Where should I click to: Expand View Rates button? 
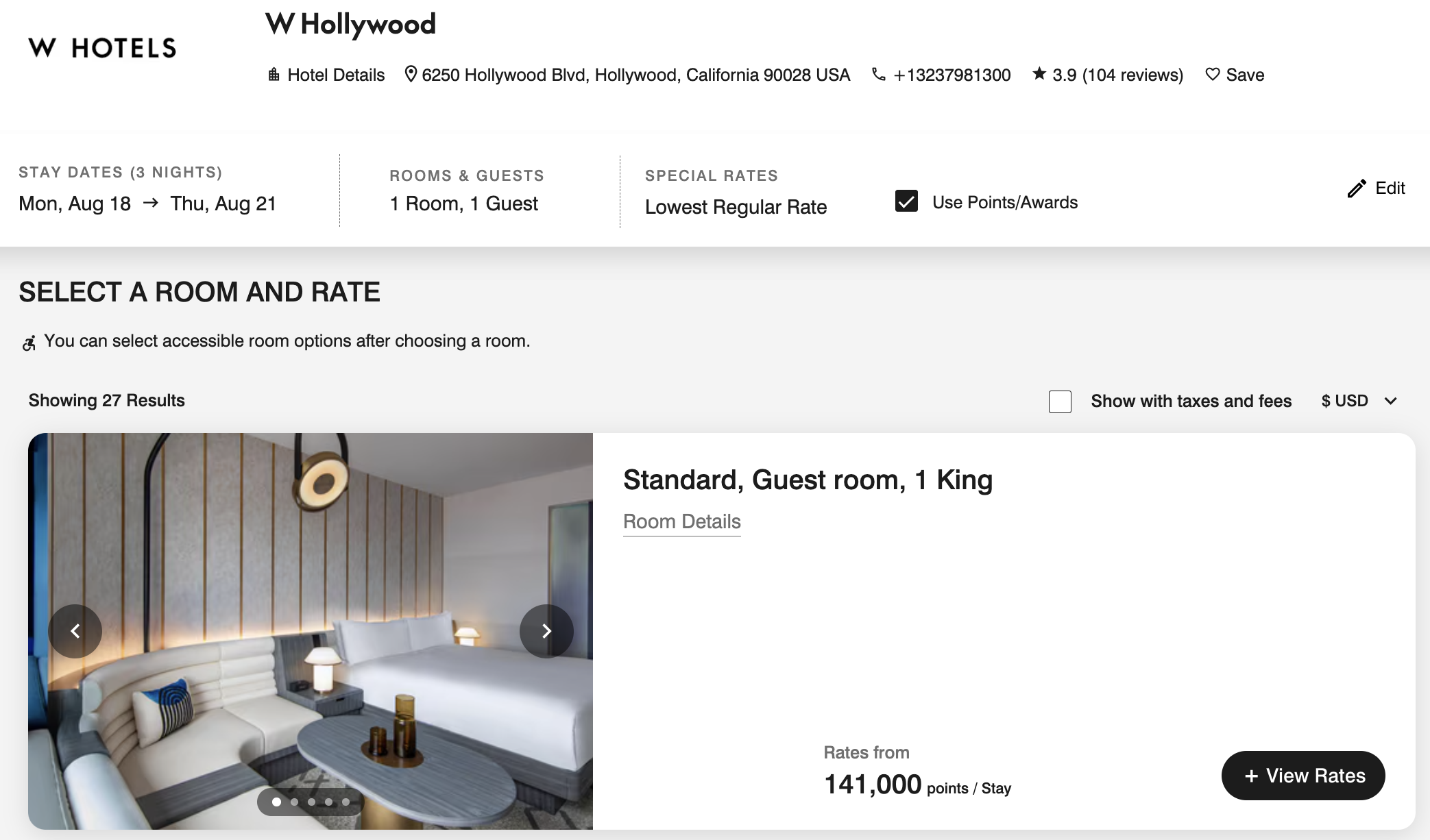[x=1303, y=776]
